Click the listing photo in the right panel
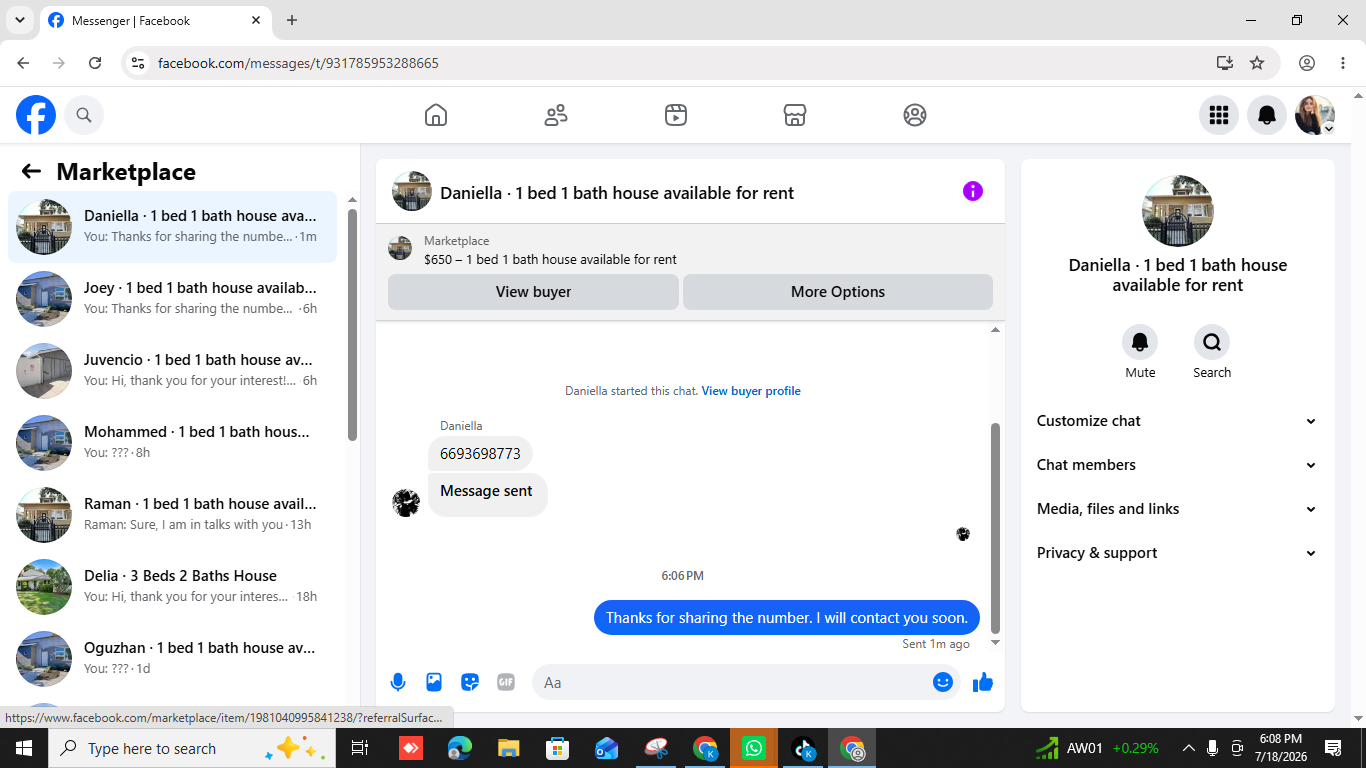The image size is (1366, 768). tap(1178, 211)
